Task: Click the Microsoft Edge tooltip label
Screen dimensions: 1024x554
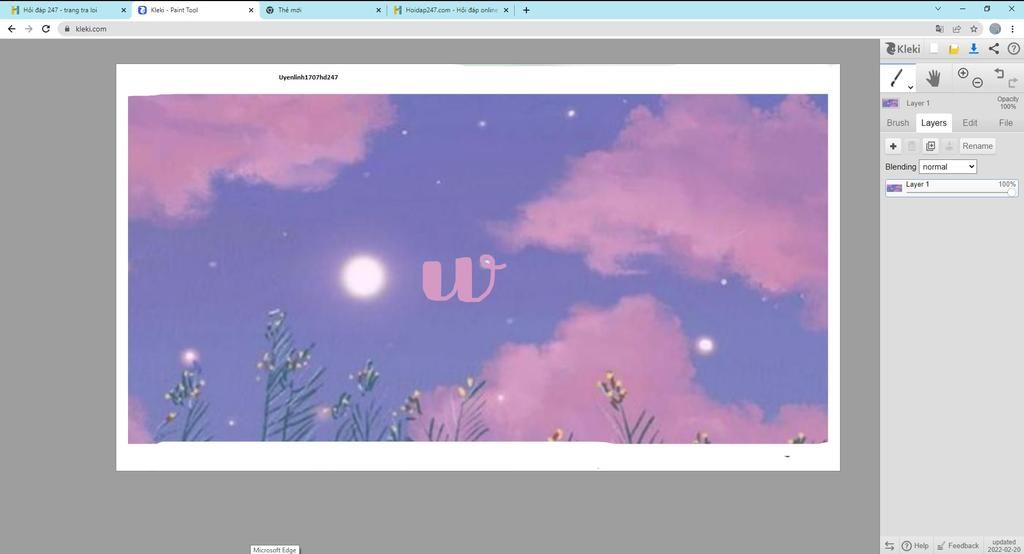Action: pos(274,550)
